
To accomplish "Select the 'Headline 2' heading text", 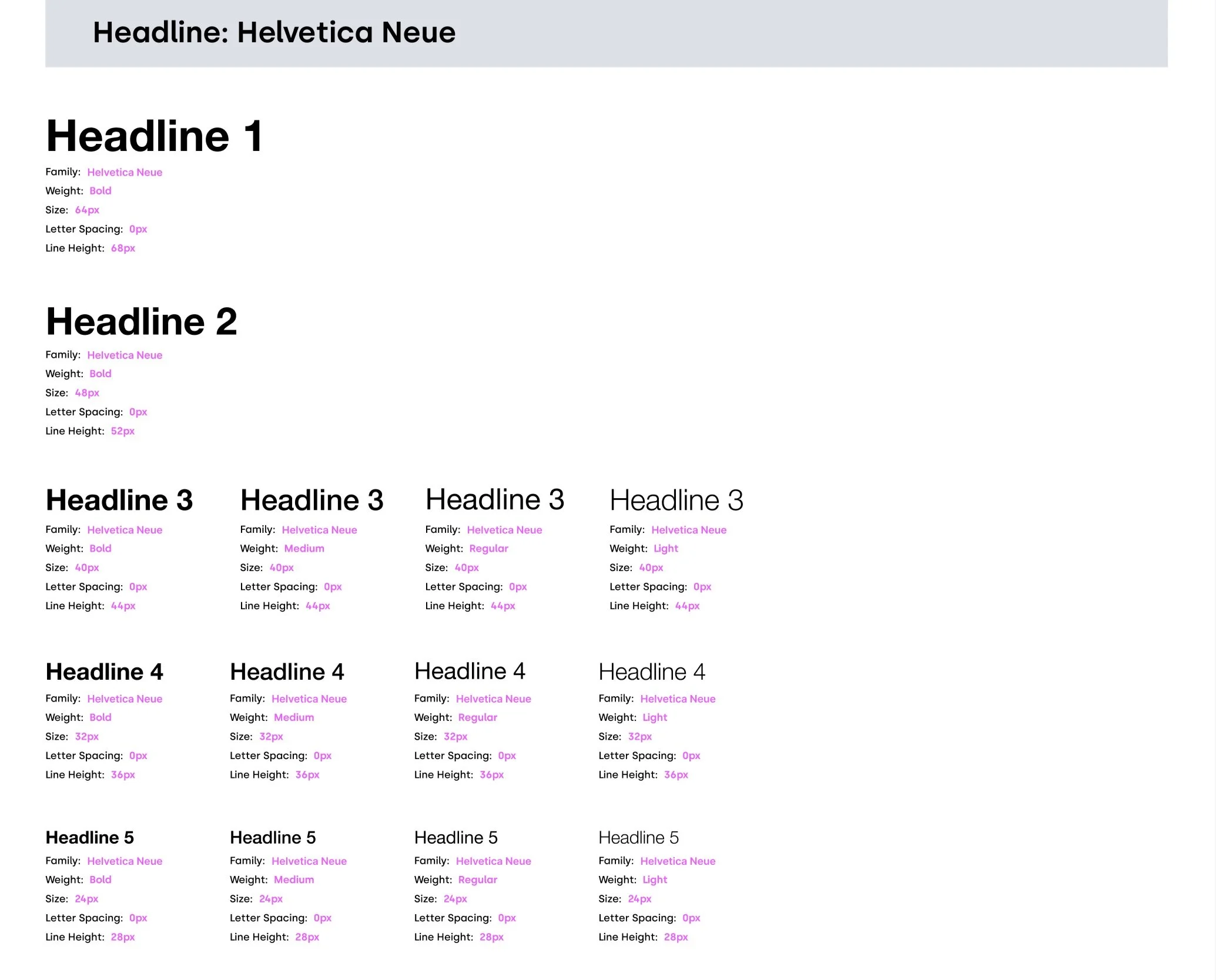I will tap(142, 321).
